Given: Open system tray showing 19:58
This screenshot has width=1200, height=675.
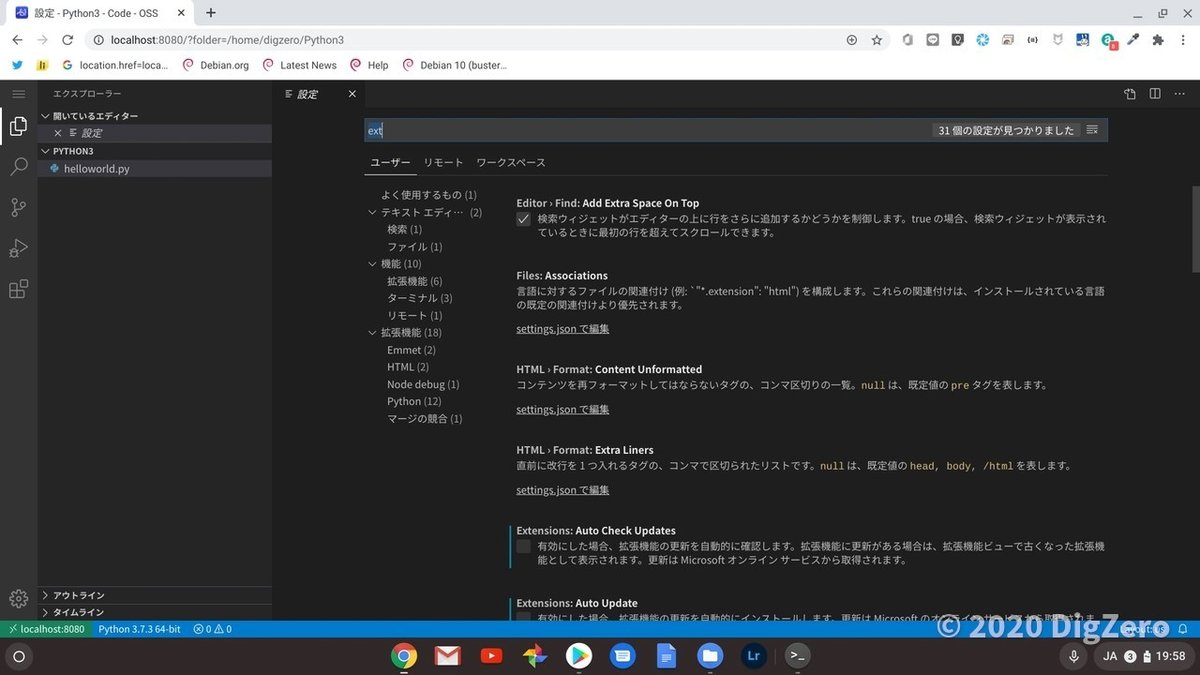Looking at the screenshot, I should (1142, 656).
